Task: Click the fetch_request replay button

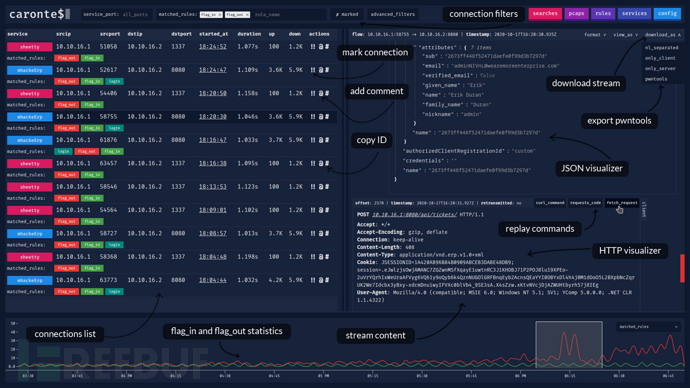Action: [622, 203]
